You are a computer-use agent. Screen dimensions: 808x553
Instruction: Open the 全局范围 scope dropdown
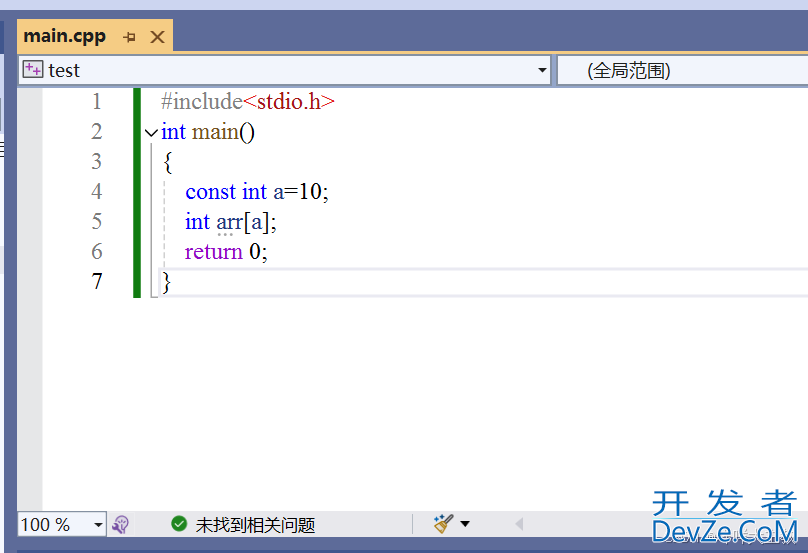coord(682,70)
